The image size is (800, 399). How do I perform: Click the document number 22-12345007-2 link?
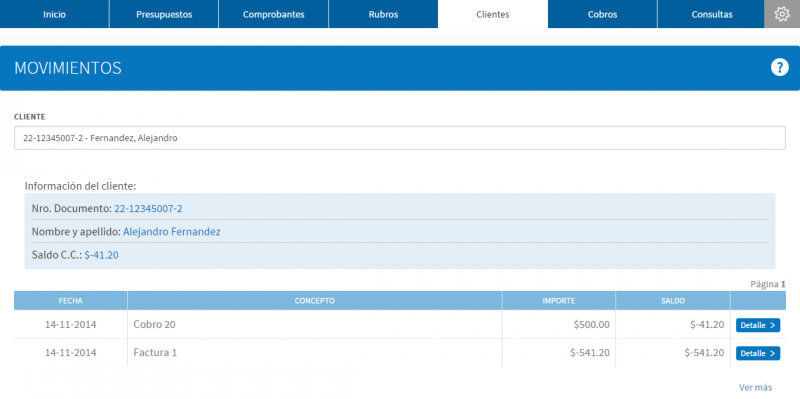[x=148, y=209]
